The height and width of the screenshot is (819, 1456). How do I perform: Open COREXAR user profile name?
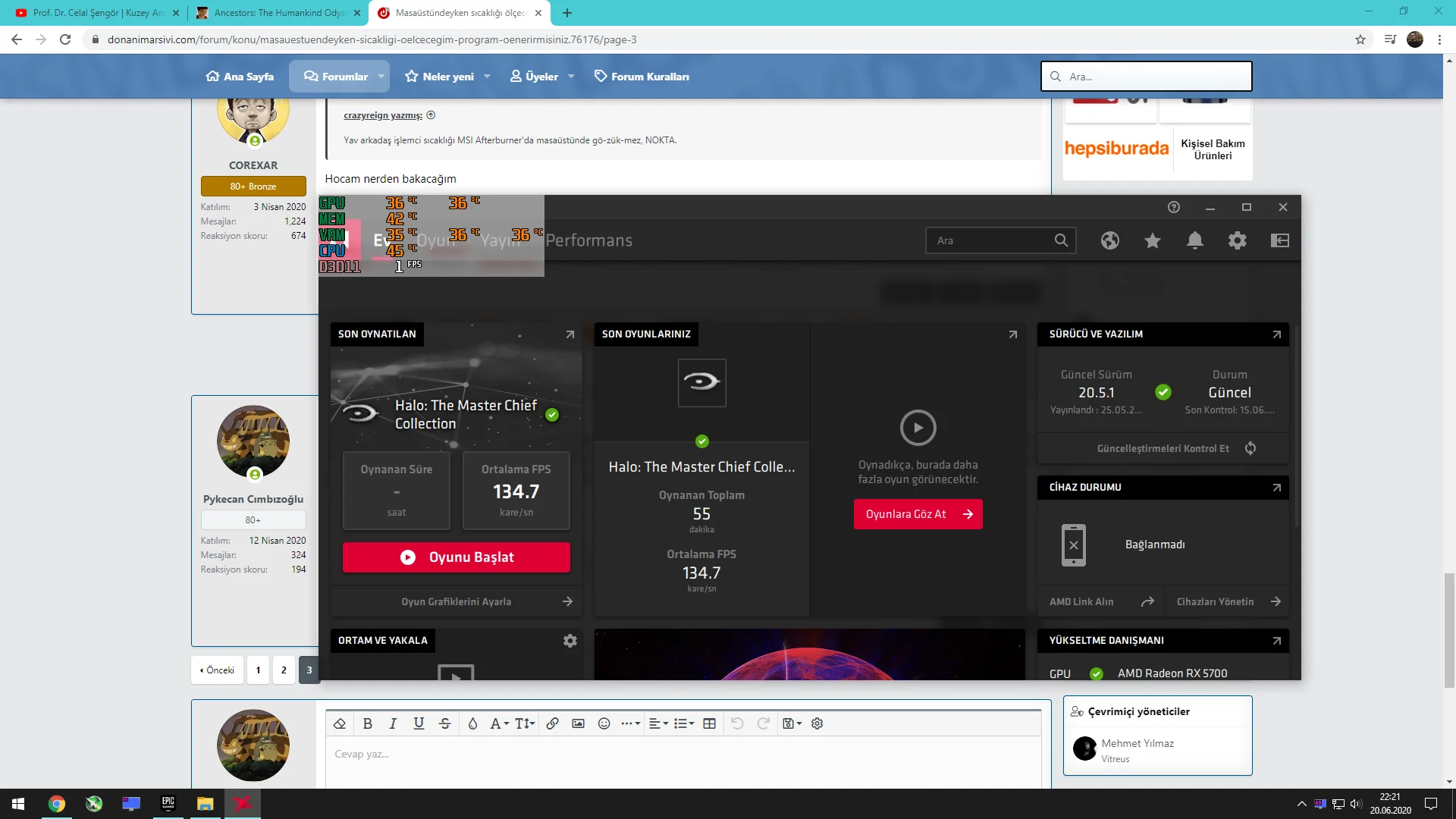point(253,165)
